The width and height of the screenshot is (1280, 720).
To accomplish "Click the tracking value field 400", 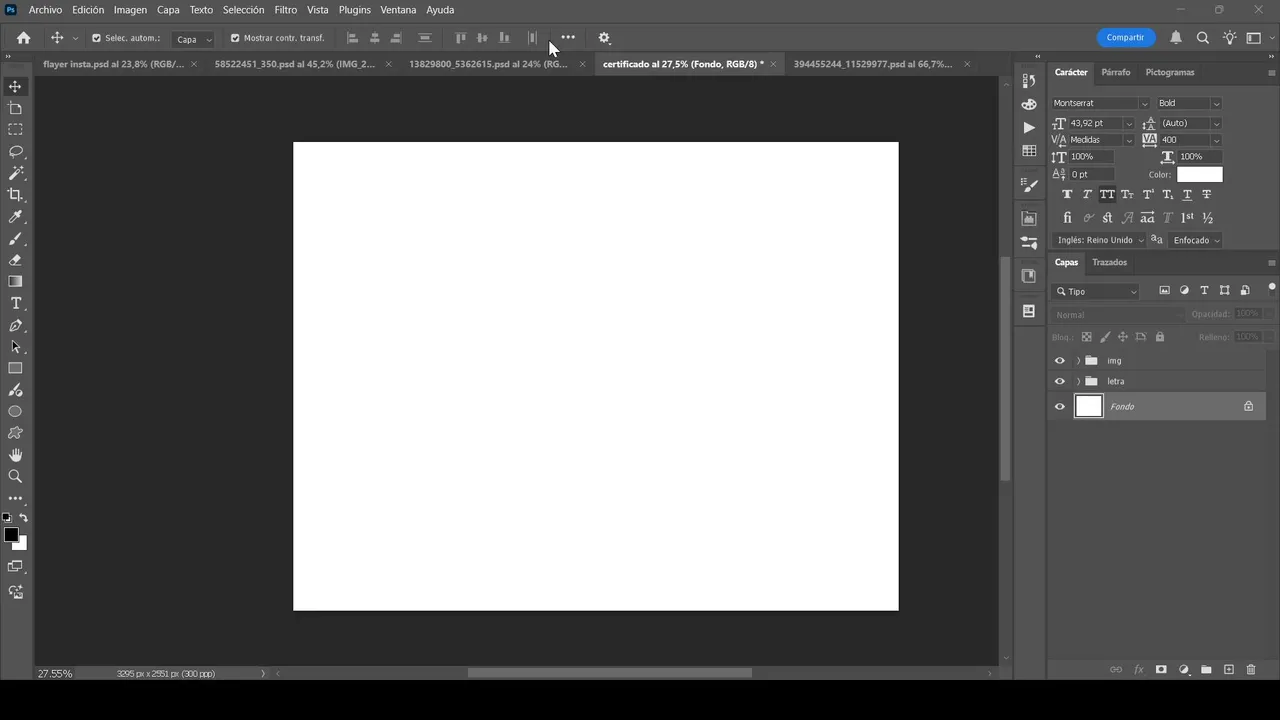I will (x=1184, y=140).
